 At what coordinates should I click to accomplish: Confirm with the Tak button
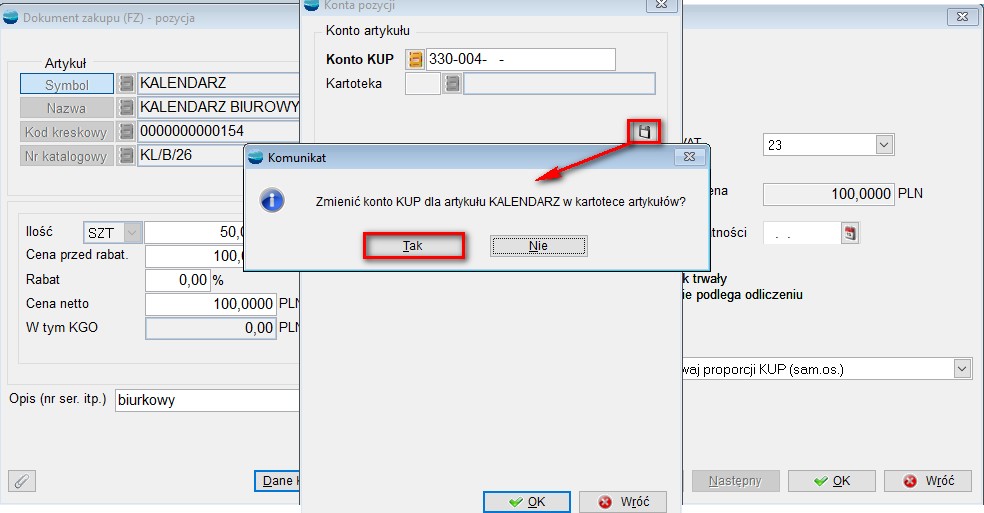click(413, 246)
